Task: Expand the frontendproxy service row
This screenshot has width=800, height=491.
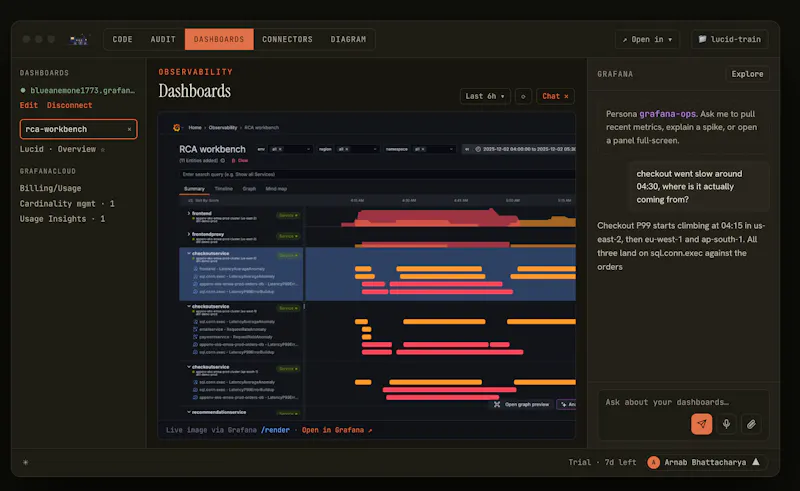Action: (189, 234)
